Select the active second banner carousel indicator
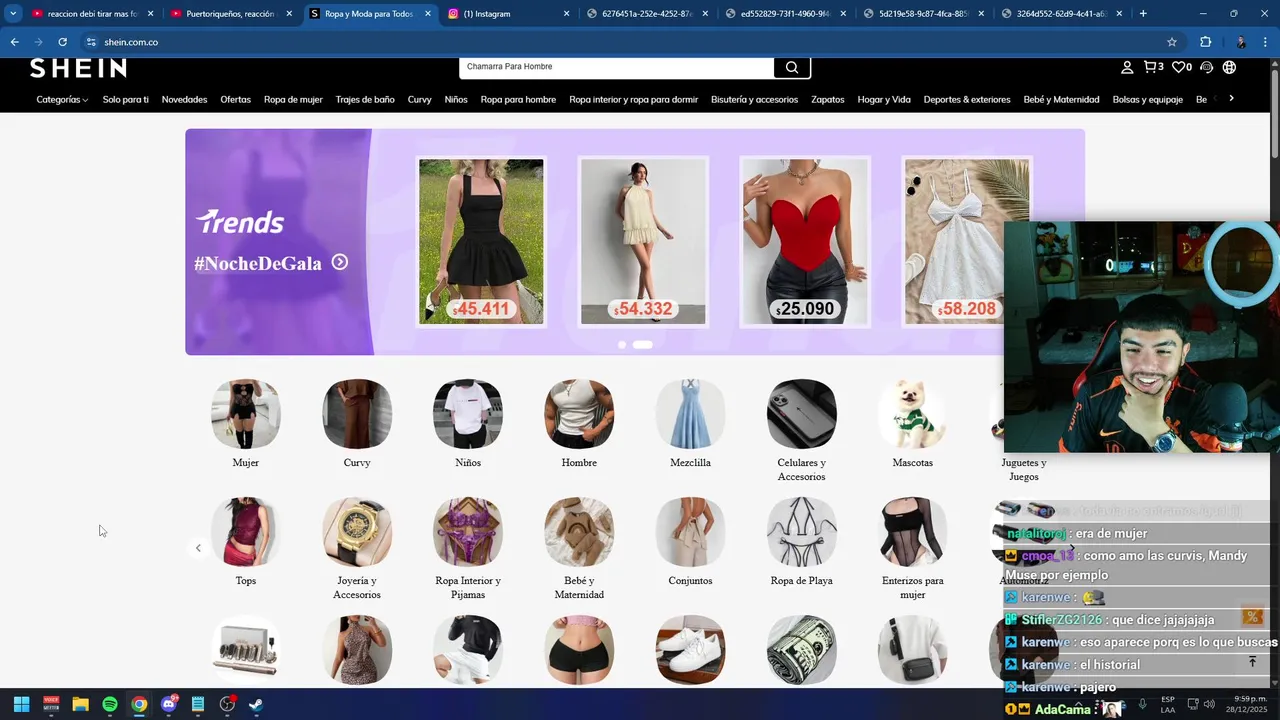This screenshot has width=1280, height=720. 643,344
